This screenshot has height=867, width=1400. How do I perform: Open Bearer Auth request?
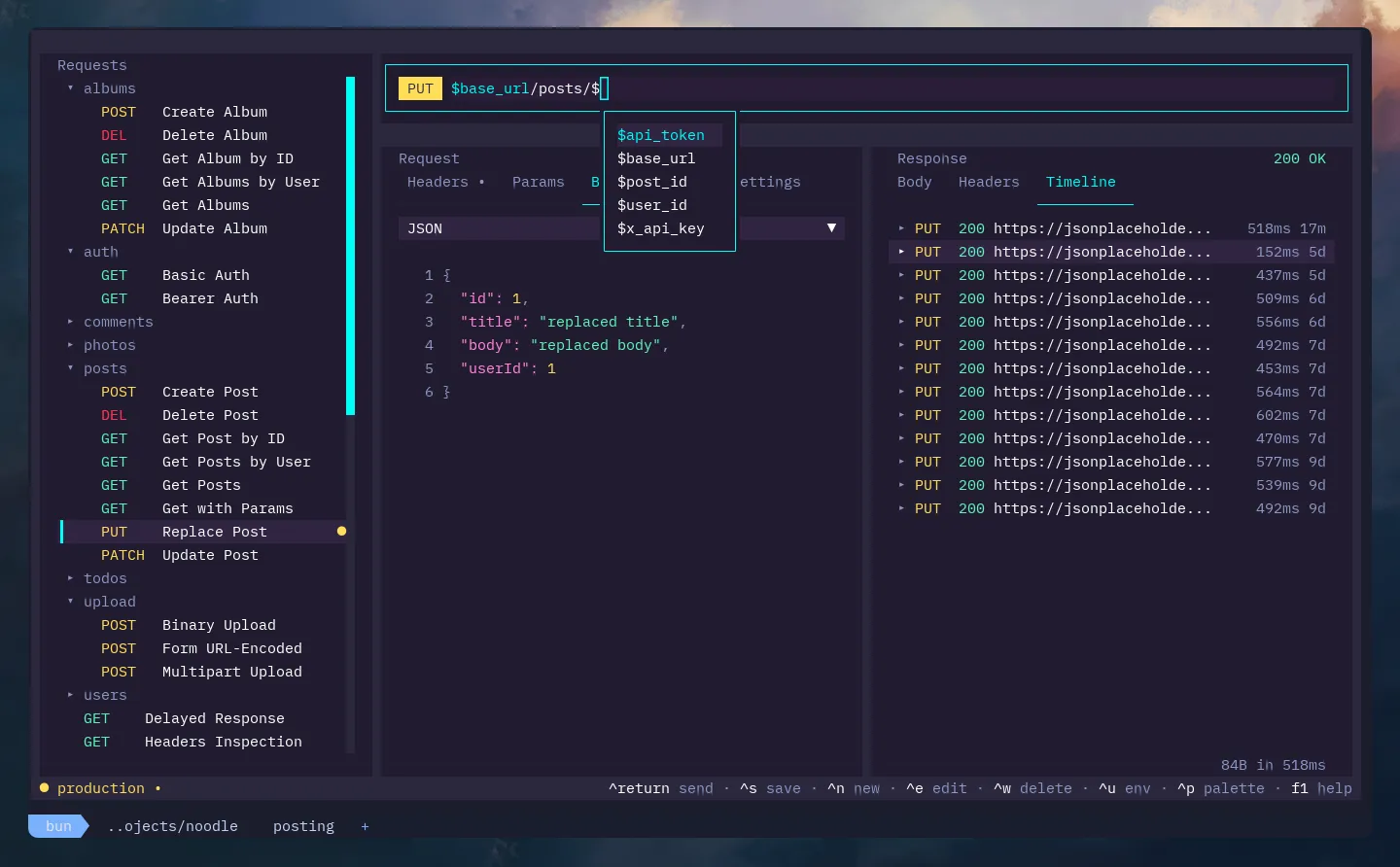tap(210, 298)
